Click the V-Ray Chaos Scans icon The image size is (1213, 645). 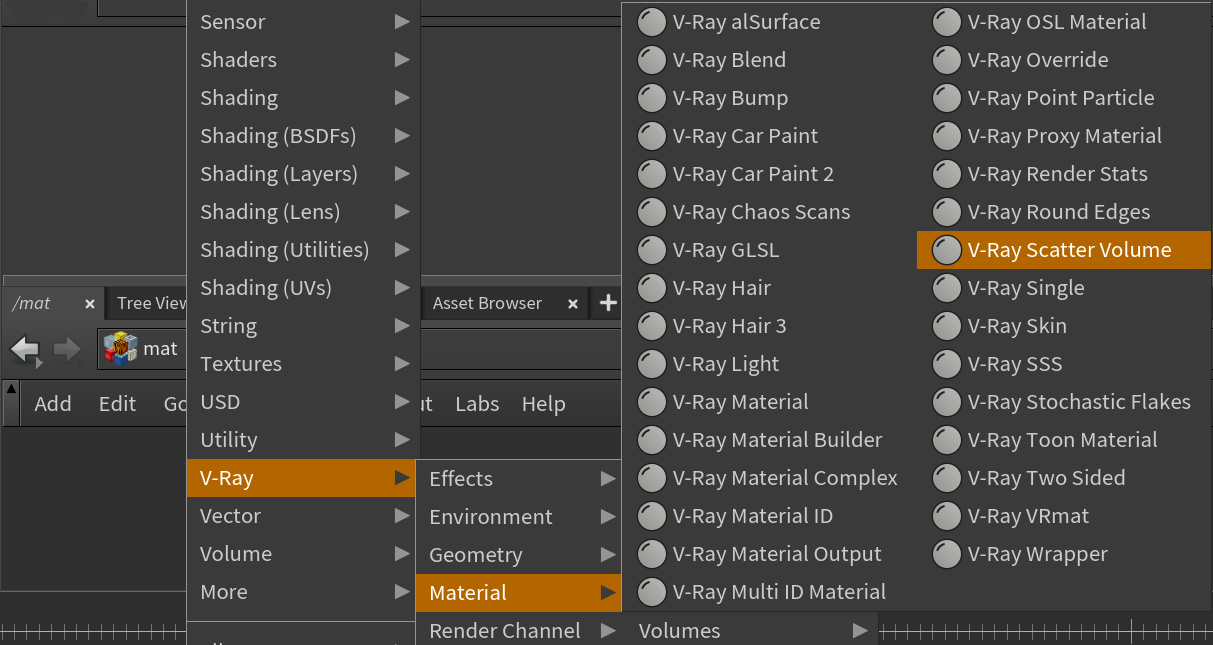(652, 212)
